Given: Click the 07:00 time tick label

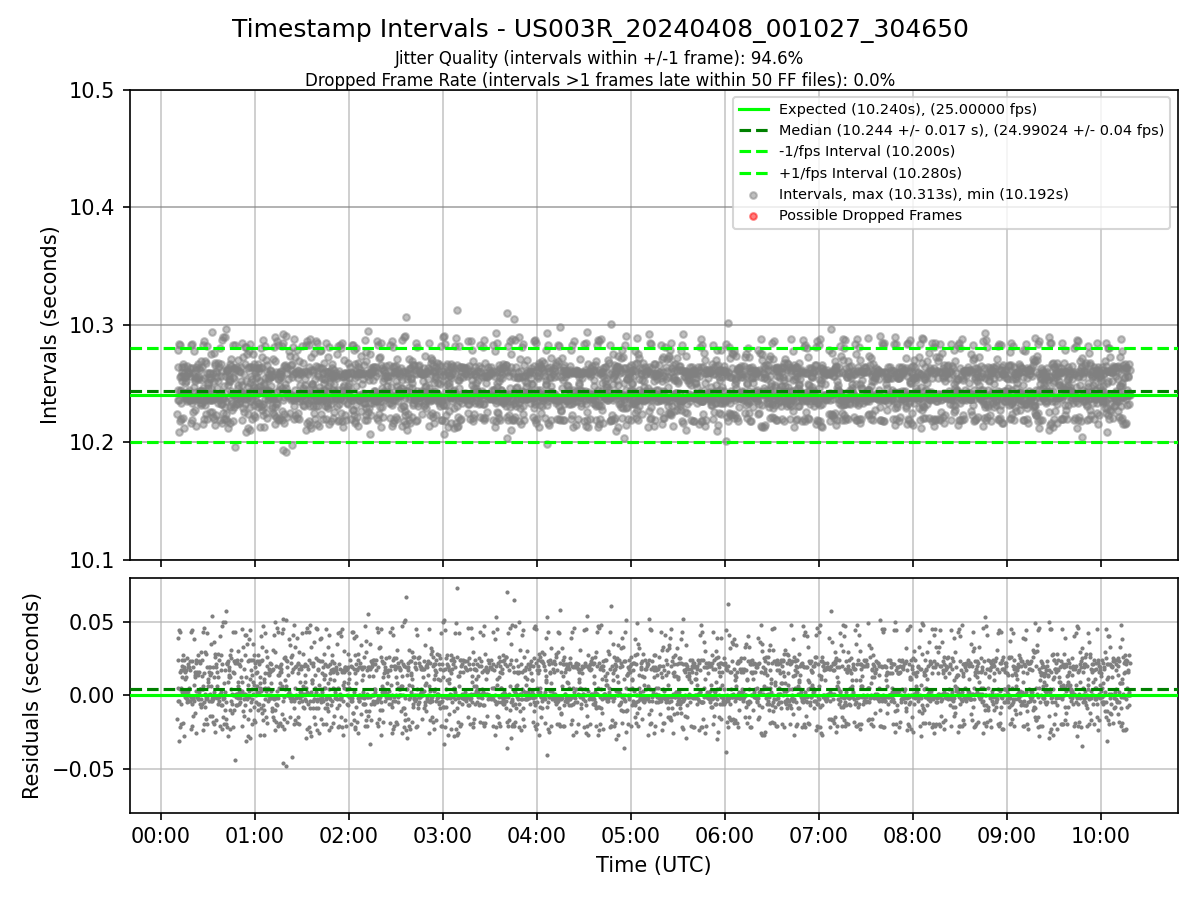Looking at the screenshot, I should click(819, 833).
